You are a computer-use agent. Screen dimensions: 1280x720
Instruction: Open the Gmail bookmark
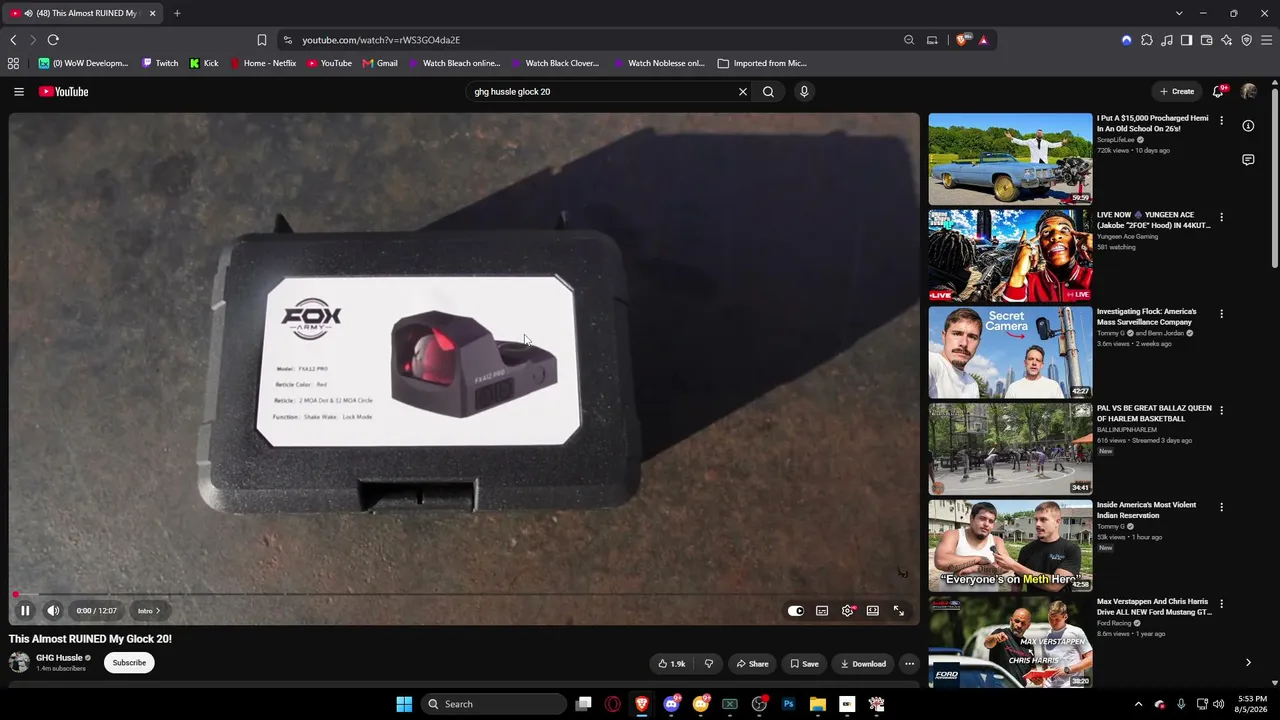click(380, 63)
